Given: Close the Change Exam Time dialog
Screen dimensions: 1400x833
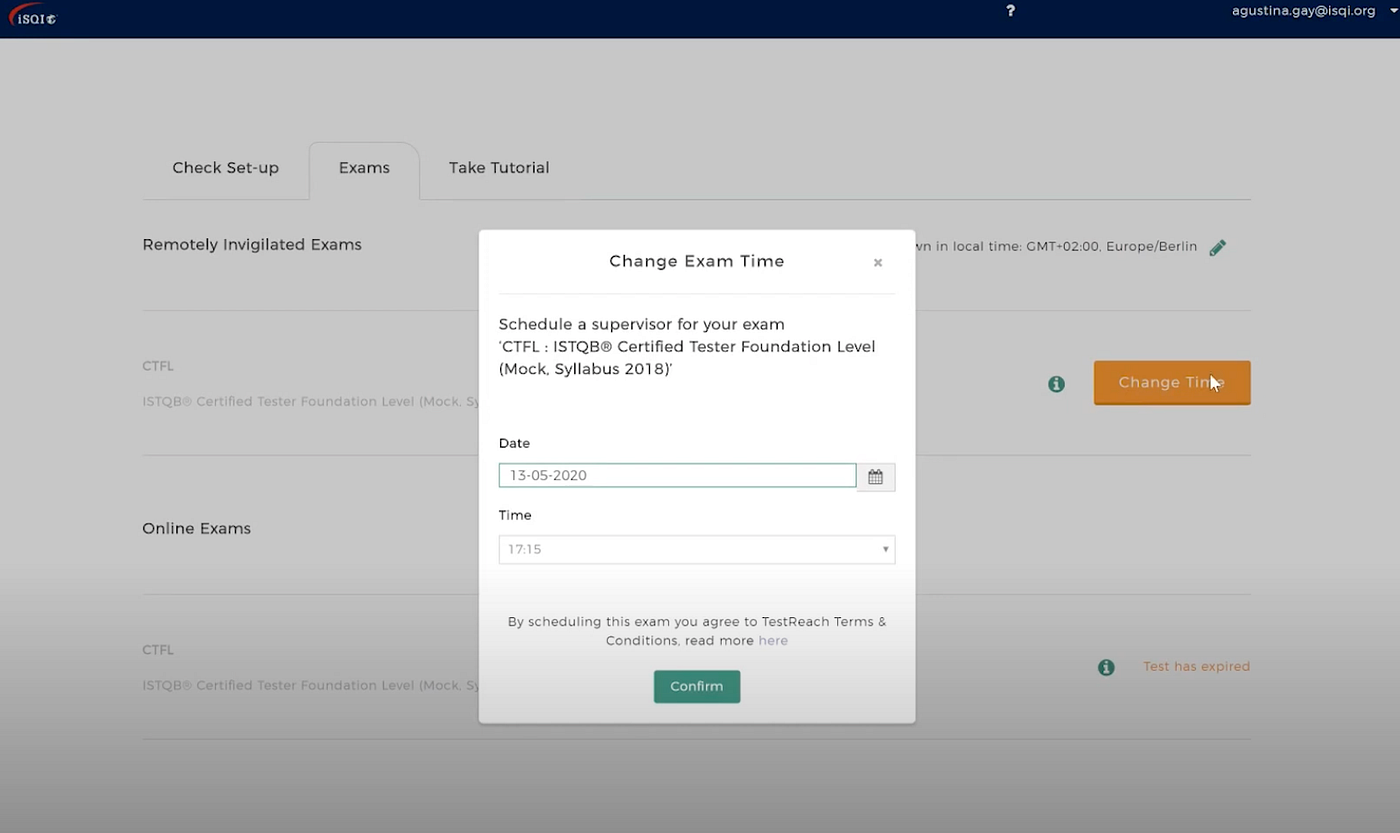Looking at the screenshot, I should [x=878, y=263].
